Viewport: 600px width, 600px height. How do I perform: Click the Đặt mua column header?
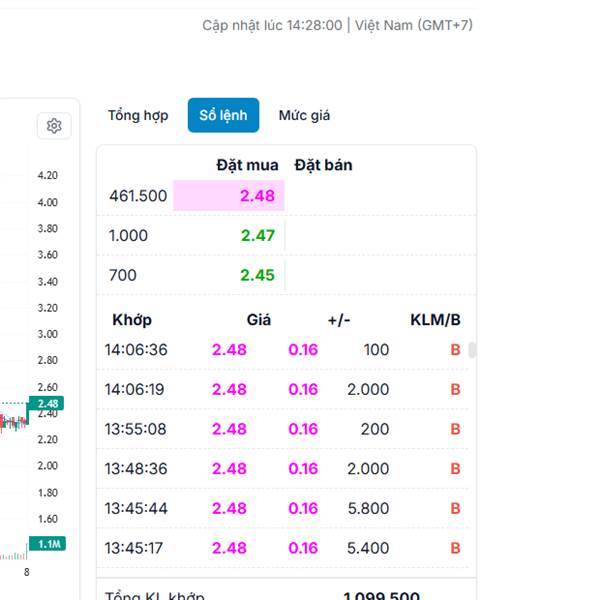[x=247, y=165]
